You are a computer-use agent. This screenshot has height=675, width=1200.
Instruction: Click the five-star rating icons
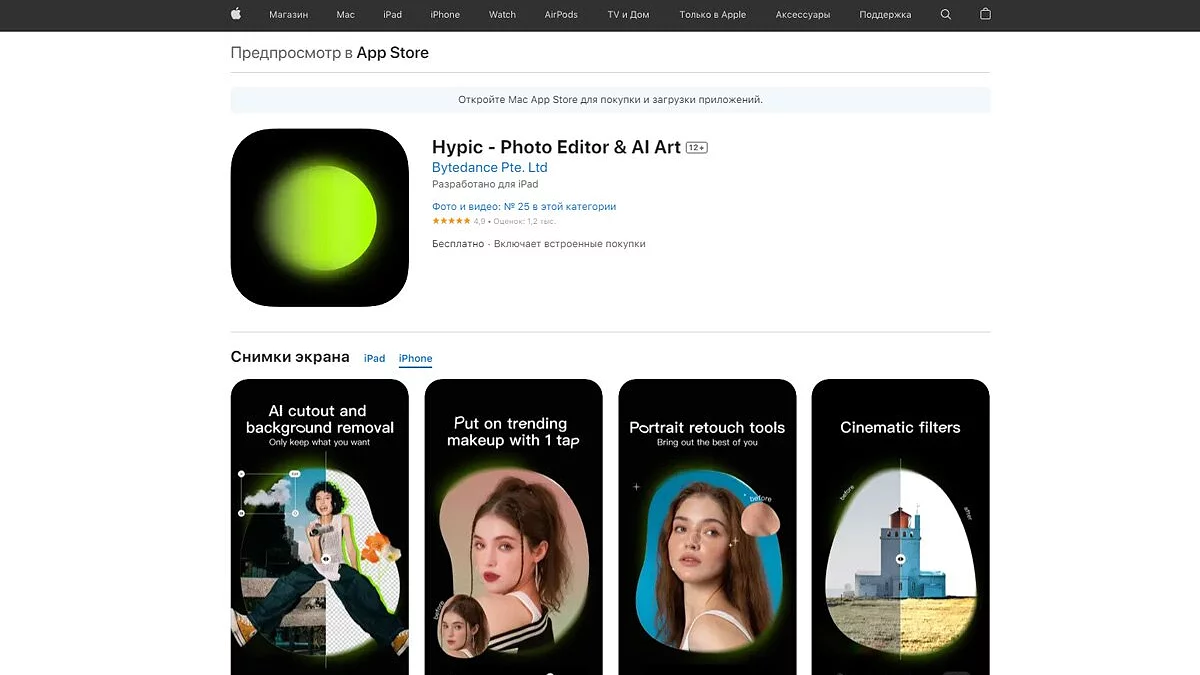[x=451, y=221]
